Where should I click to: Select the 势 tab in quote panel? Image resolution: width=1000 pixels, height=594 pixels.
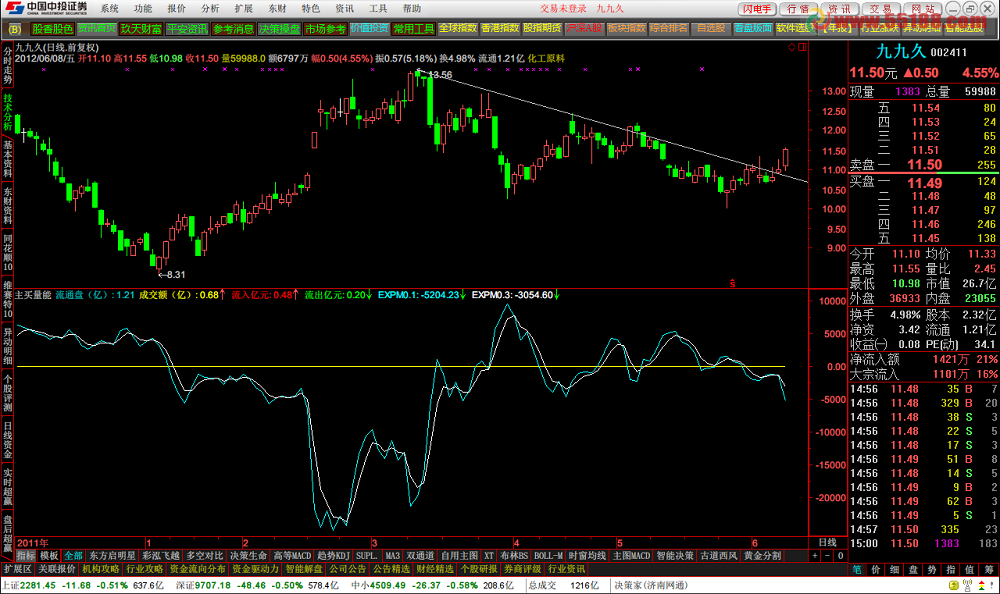[x=932, y=569]
